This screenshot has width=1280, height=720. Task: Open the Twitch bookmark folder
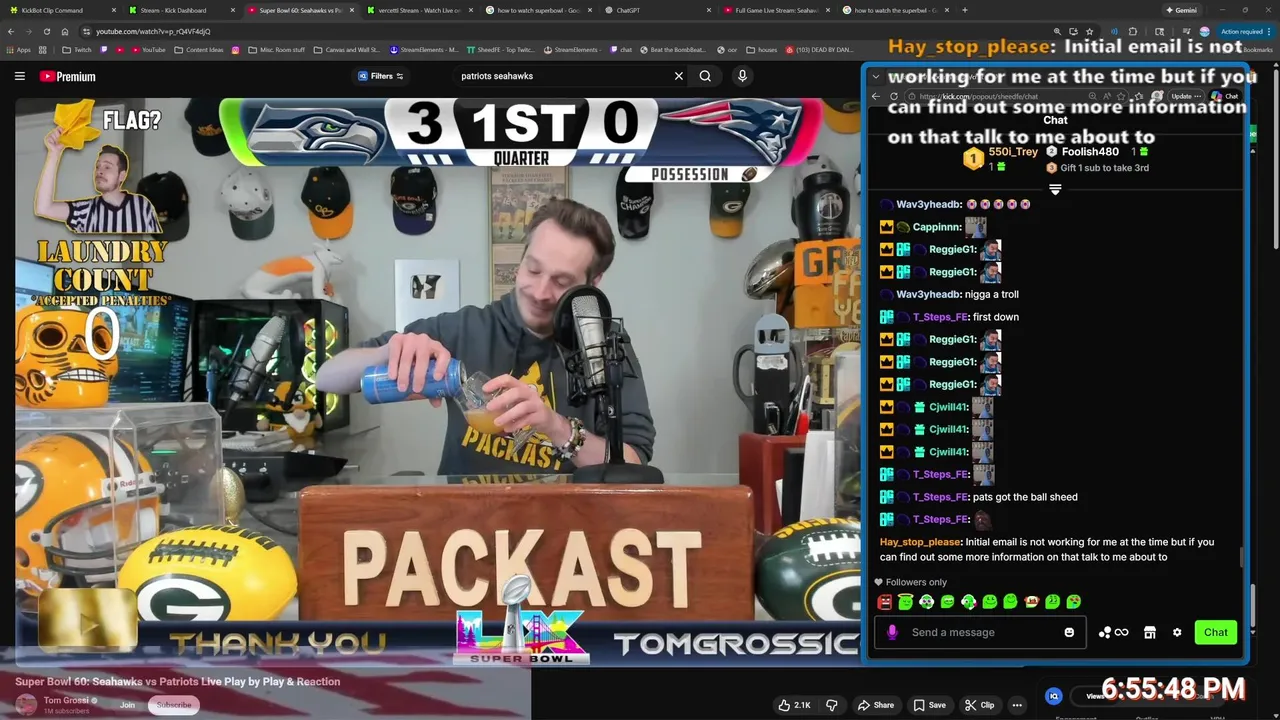pos(77,50)
